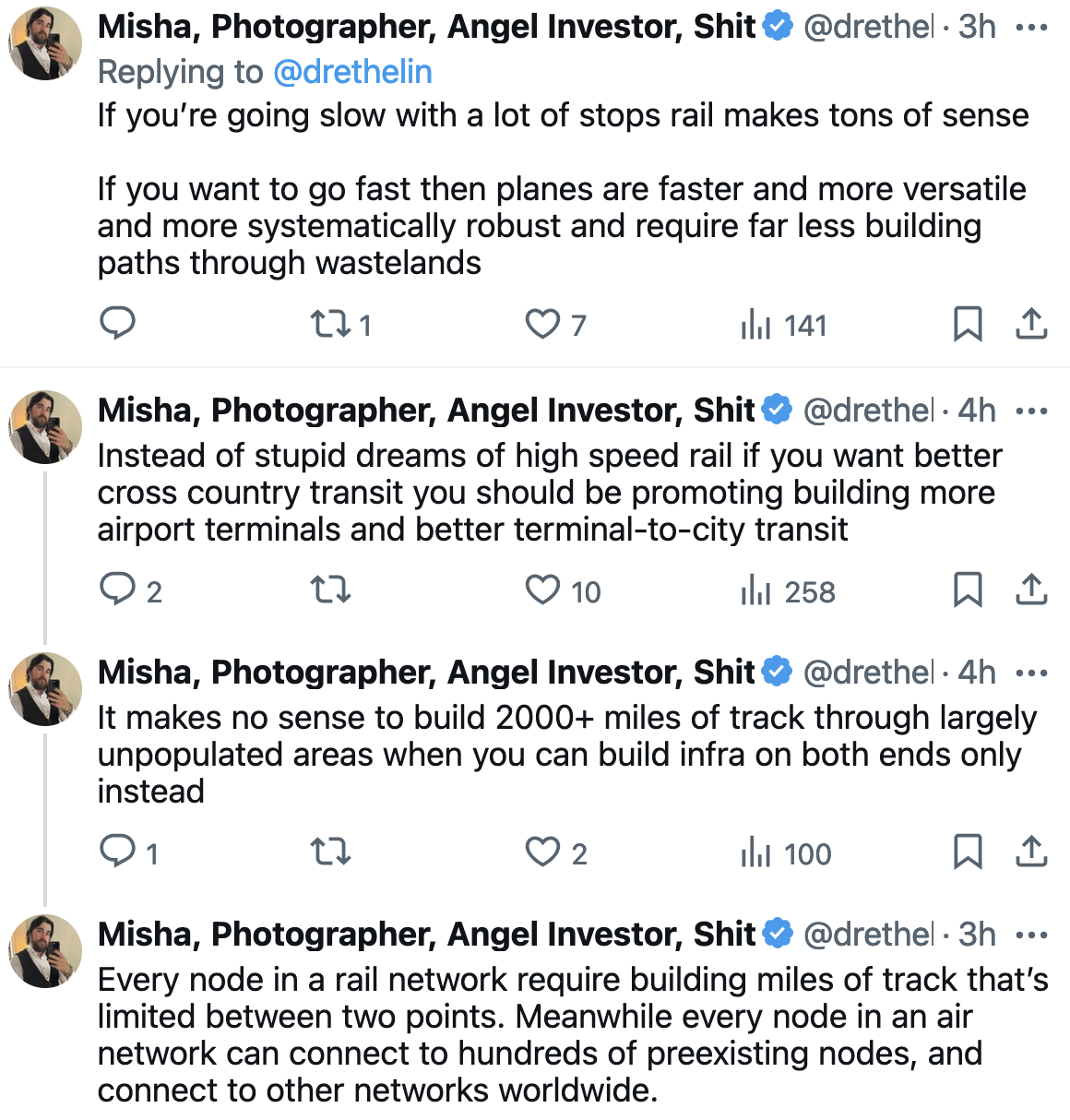The image size is (1070, 1120).
Task: Open more options on the first tweet
Action: (x=1031, y=28)
